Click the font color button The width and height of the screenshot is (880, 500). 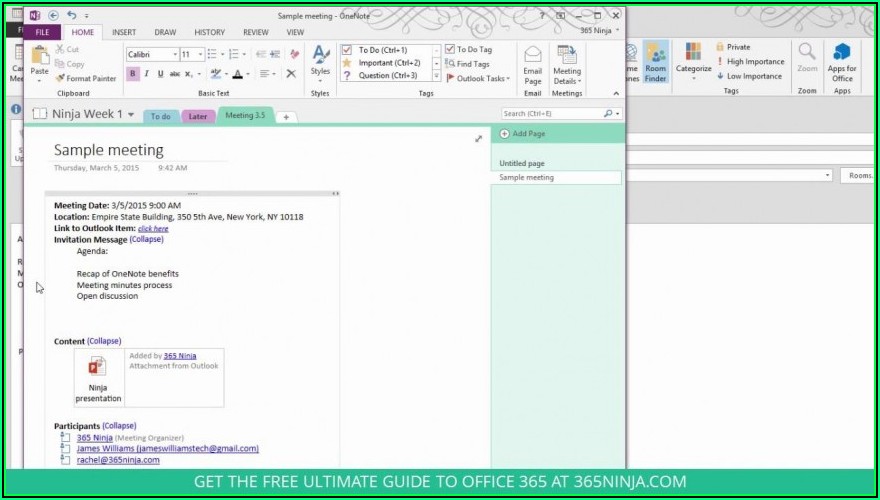pyautogui.click(x=237, y=73)
